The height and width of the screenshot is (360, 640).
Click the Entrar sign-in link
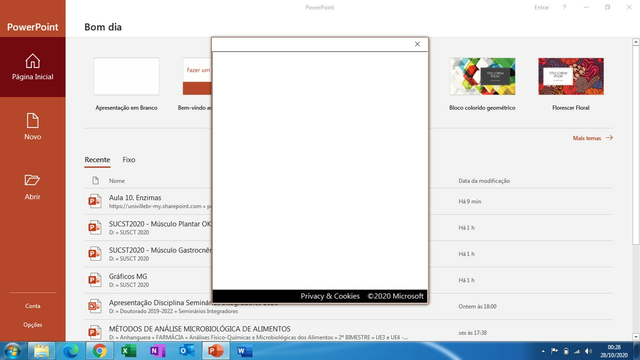point(542,7)
